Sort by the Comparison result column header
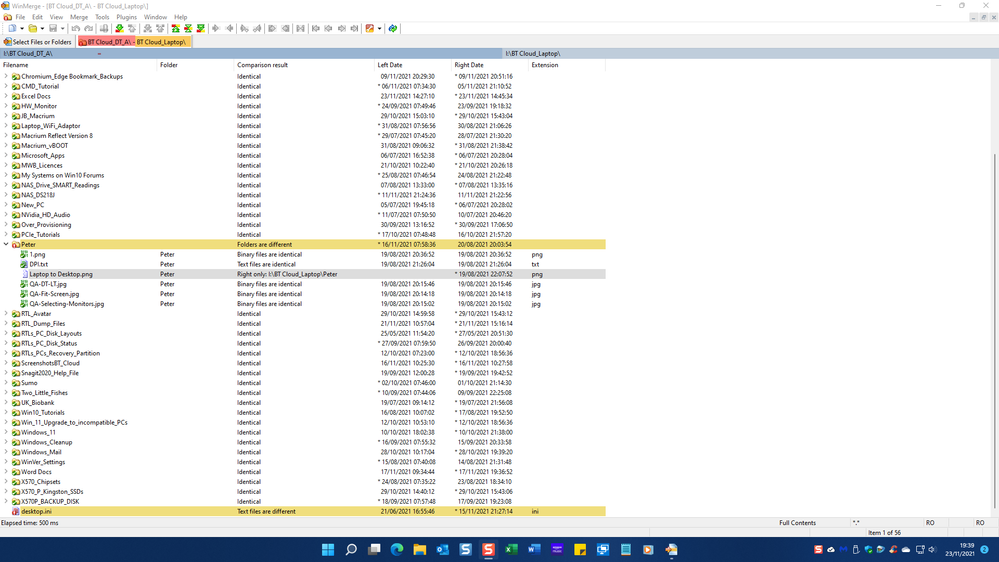The width and height of the screenshot is (999, 562). click(262, 65)
